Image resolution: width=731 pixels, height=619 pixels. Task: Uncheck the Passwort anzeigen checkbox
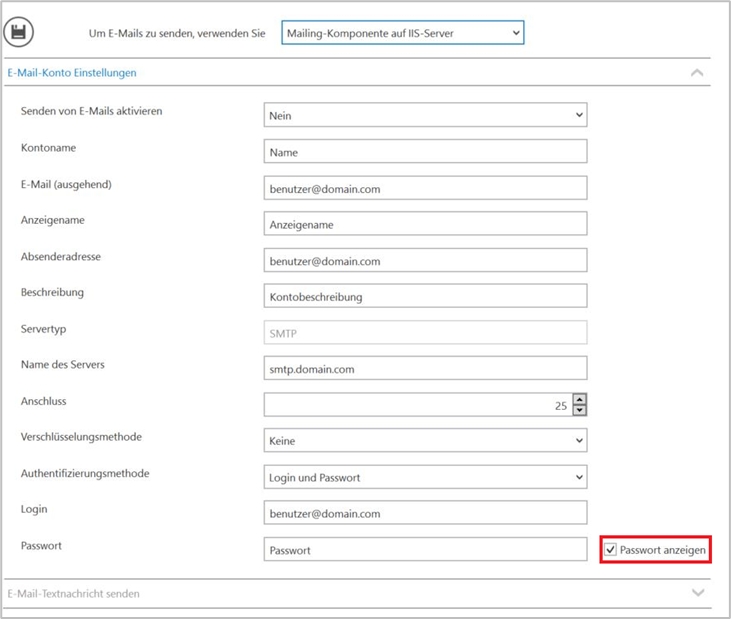[610, 550]
